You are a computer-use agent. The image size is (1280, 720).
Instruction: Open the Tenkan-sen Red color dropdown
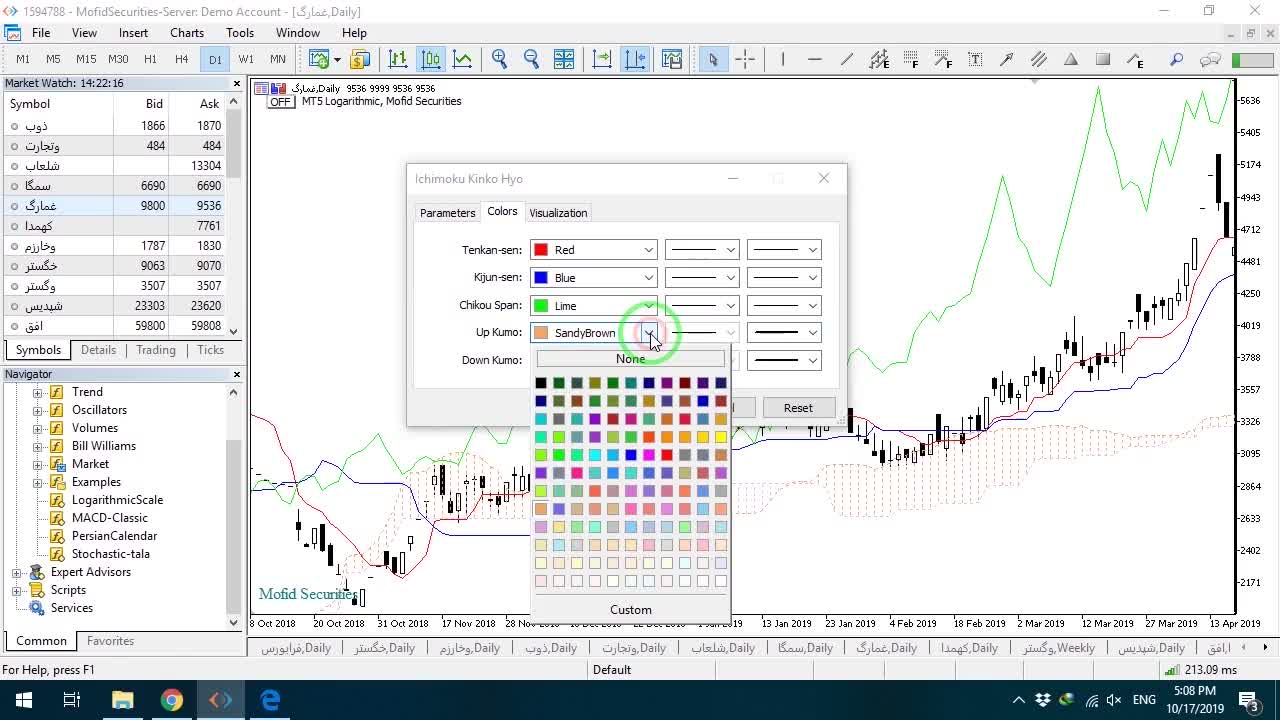point(594,250)
